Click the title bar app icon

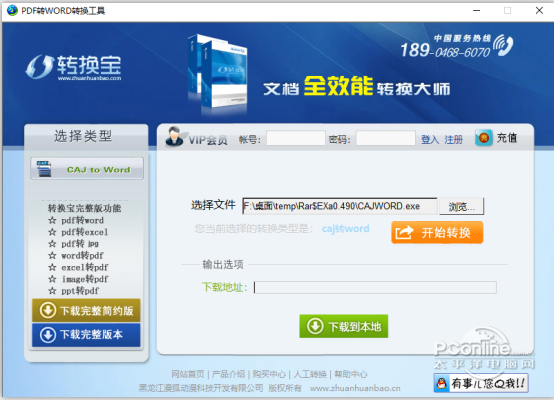pyautogui.click(x=12, y=11)
